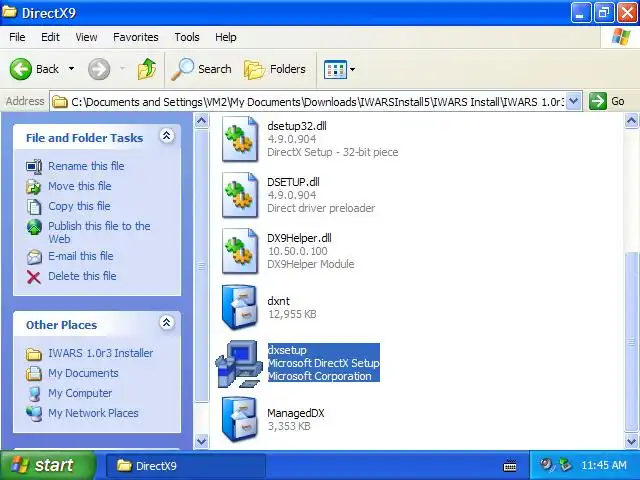Image resolution: width=640 pixels, height=480 pixels.
Task: Select the DSETUP.dll file icon
Action: [240, 195]
